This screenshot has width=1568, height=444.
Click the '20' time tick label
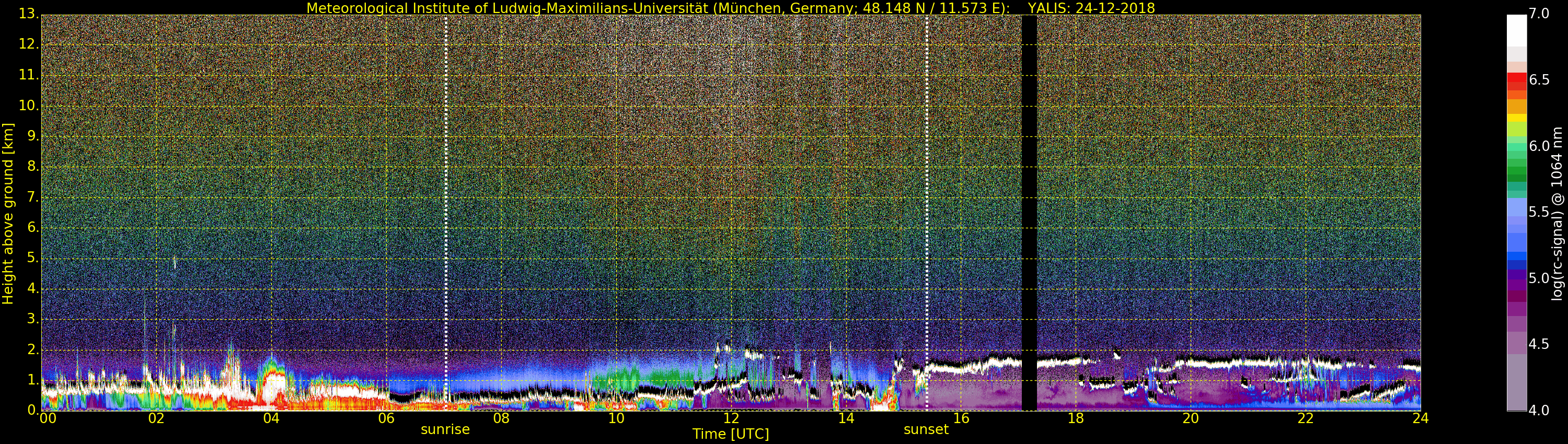(1191, 418)
